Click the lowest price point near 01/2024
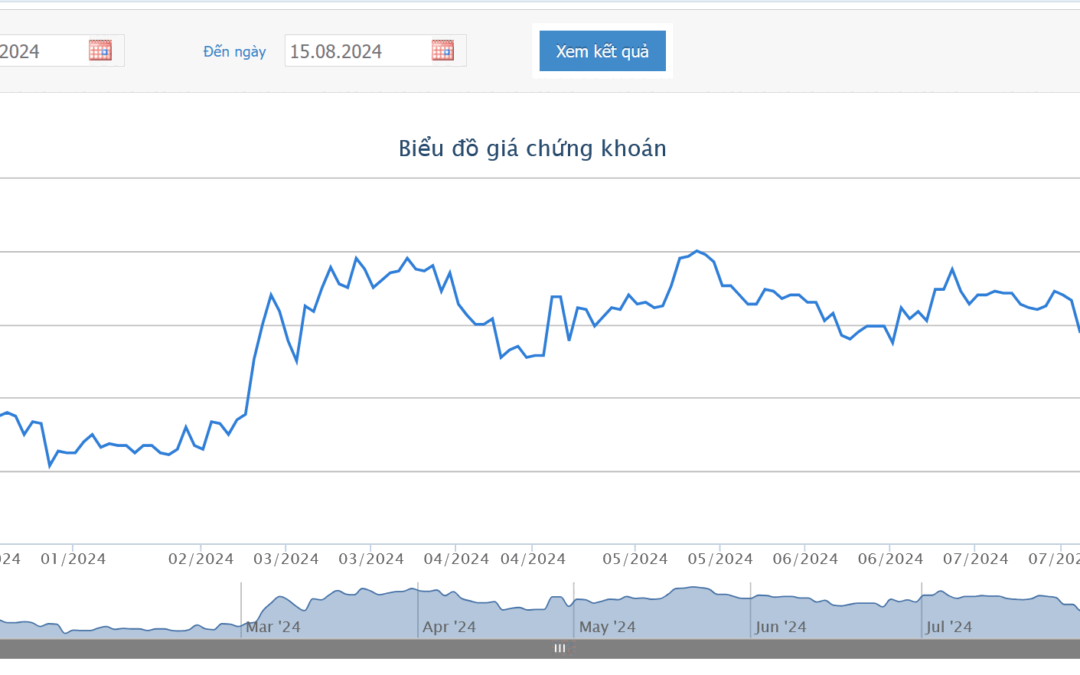 (50, 466)
